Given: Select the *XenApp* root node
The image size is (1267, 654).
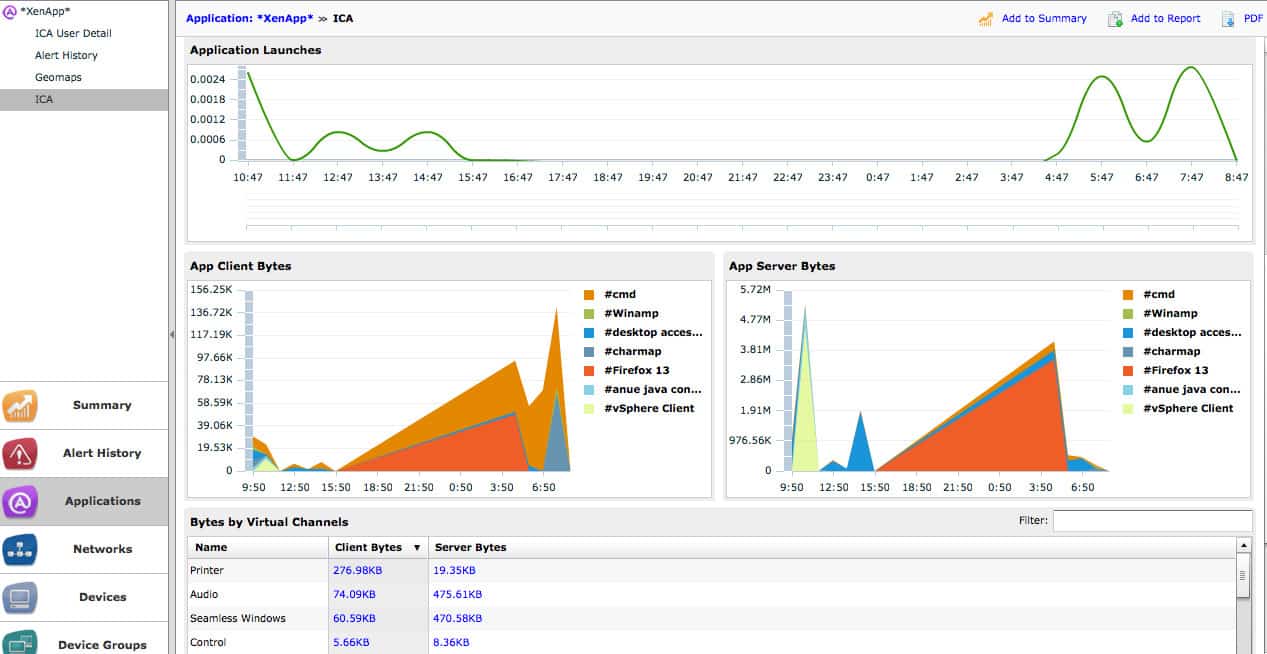Looking at the screenshot, I should (45, 11).
